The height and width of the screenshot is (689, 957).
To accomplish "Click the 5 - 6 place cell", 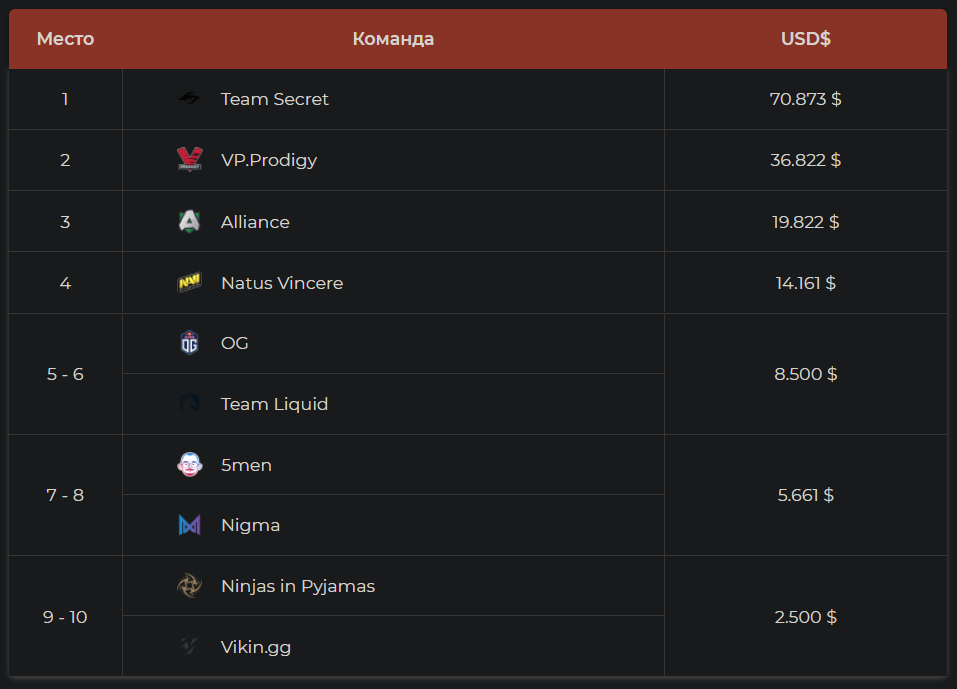I will (65, 374).
